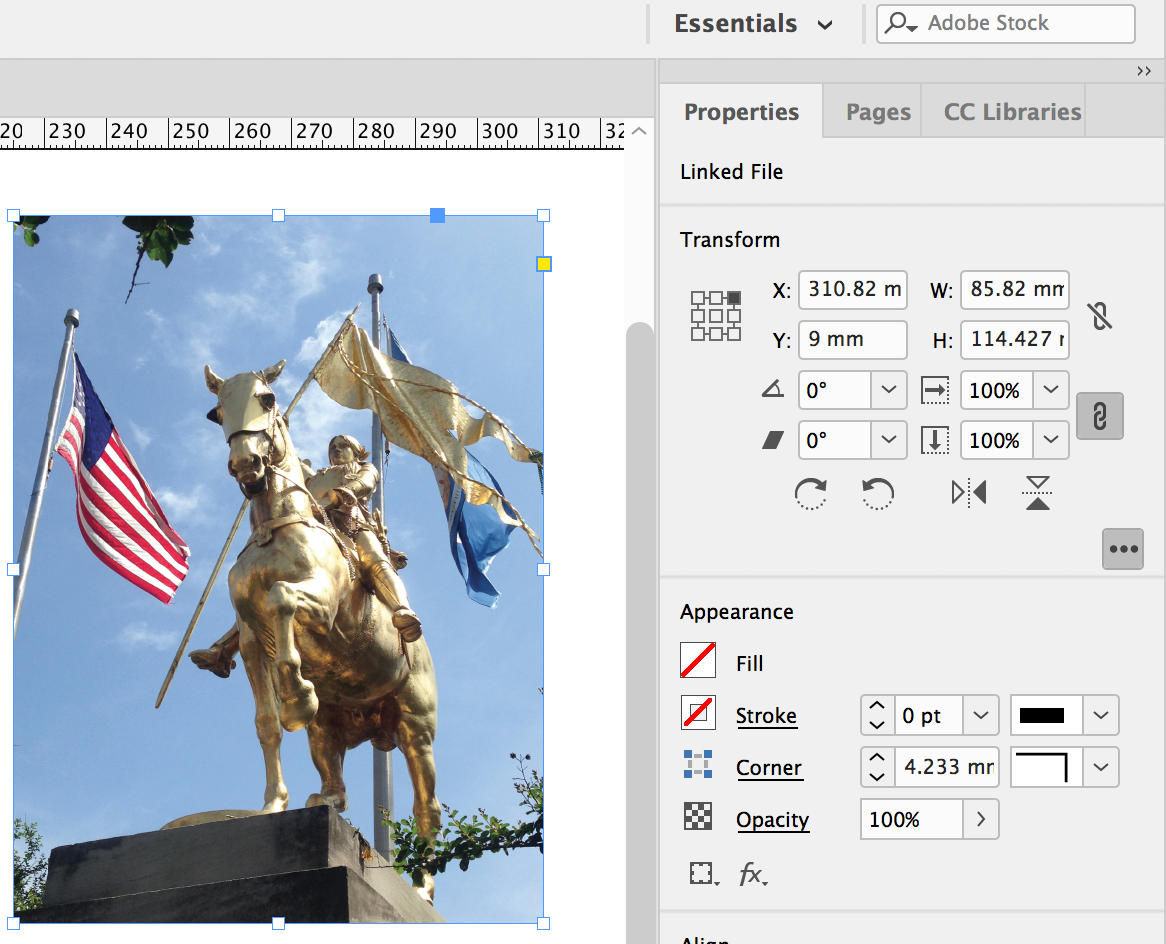Click the vertical scrollbar of the document

point(640,632)
